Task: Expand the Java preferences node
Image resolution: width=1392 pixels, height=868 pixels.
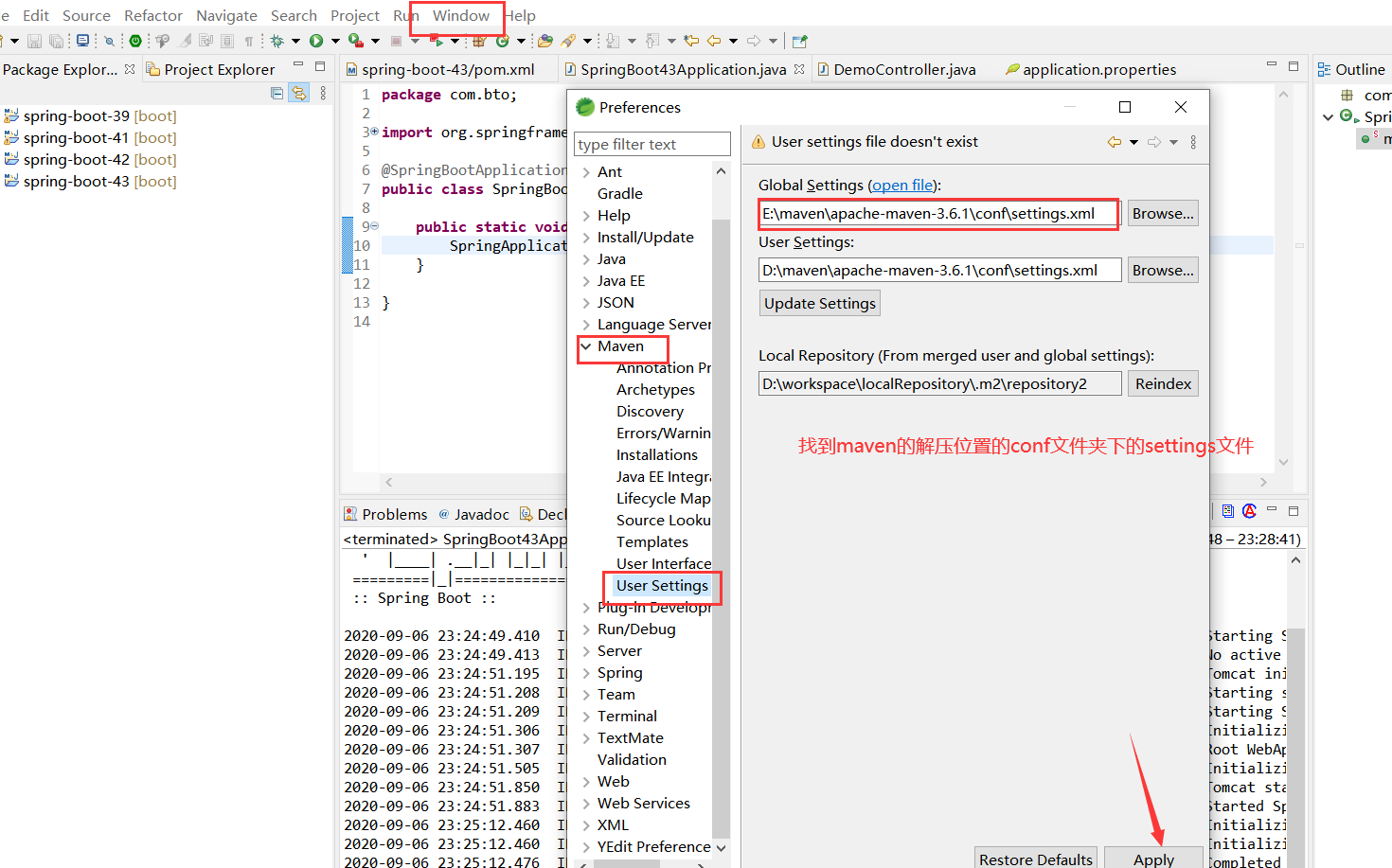Action: (586, 259)
